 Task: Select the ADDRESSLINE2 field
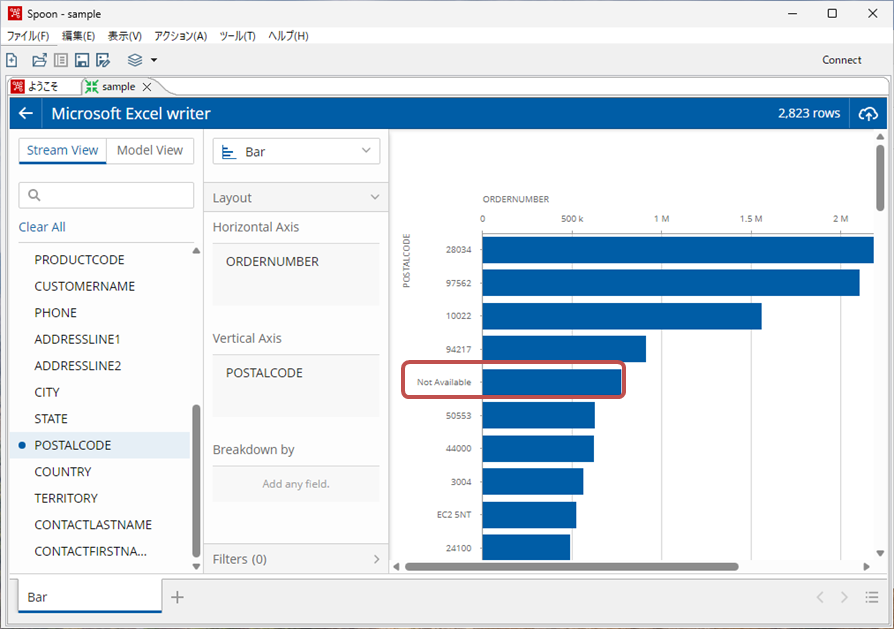click(x=78, y=366)
